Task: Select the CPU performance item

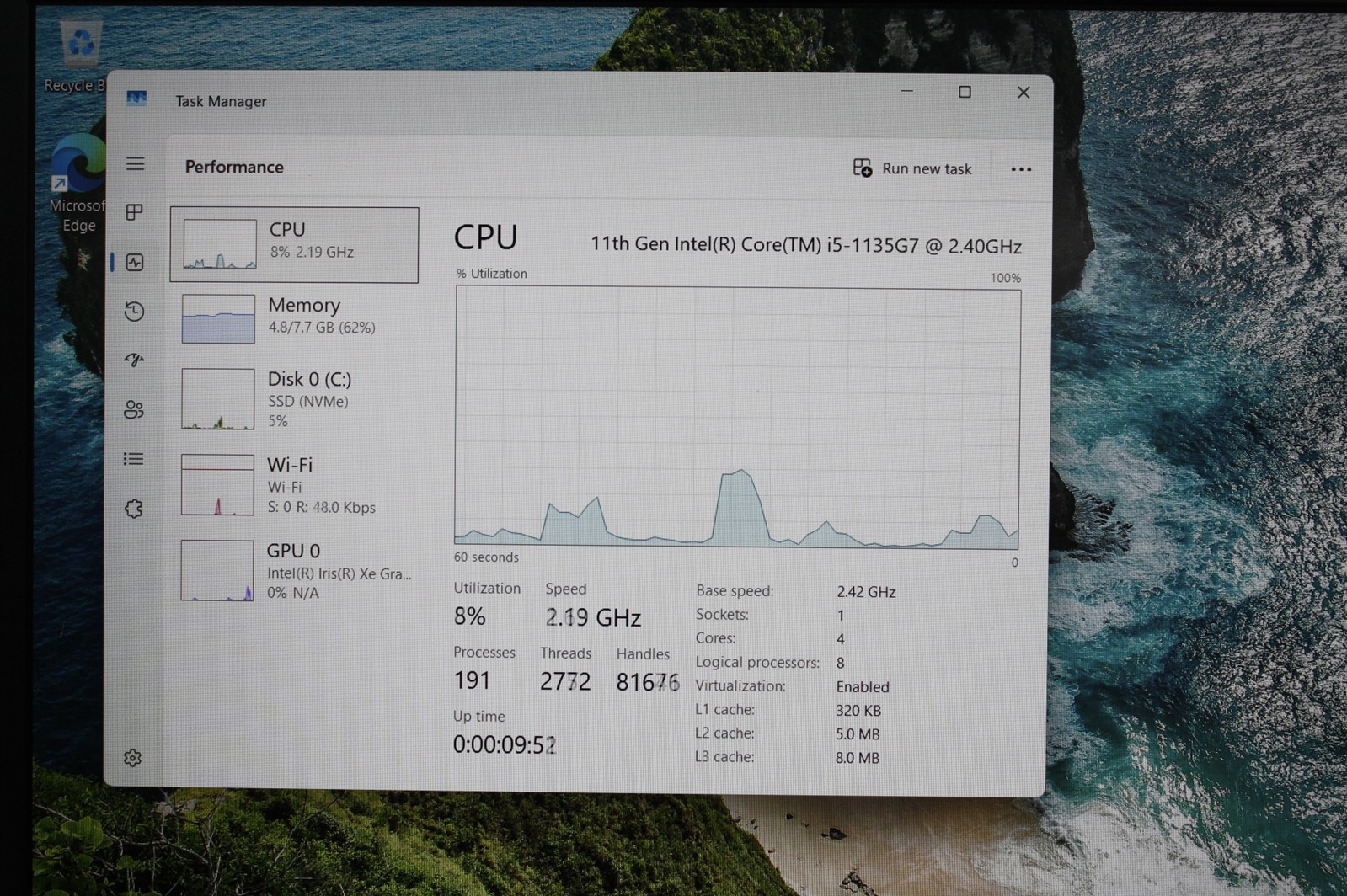Action: pyautogui.click(x=294, y=244)
